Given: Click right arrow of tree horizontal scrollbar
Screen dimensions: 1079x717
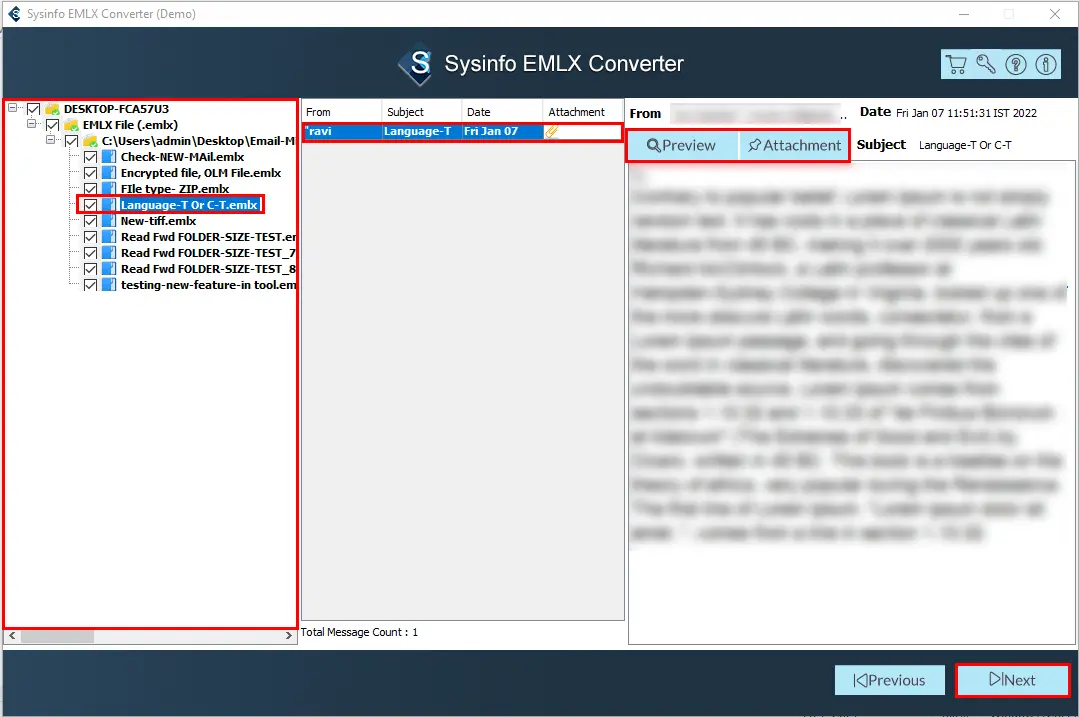Looking at the screenshot, I should coord(289,636).
